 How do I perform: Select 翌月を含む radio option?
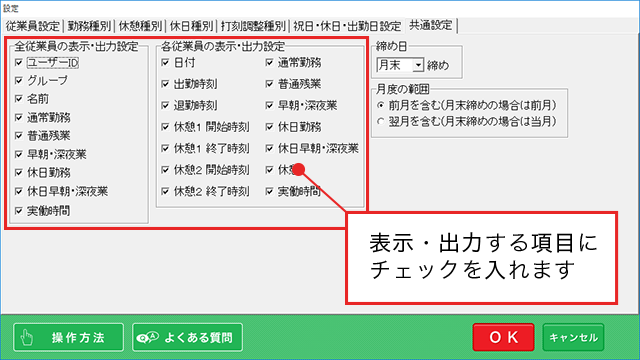381,121
